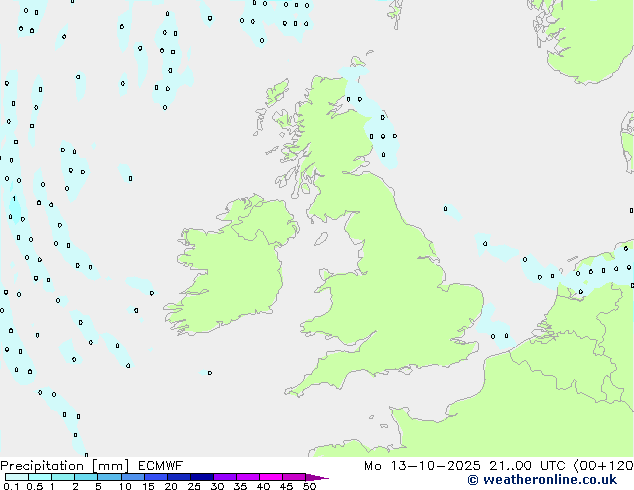
Task: Click the 5–10 mm blue legend swatch
Action: [110, 477]
